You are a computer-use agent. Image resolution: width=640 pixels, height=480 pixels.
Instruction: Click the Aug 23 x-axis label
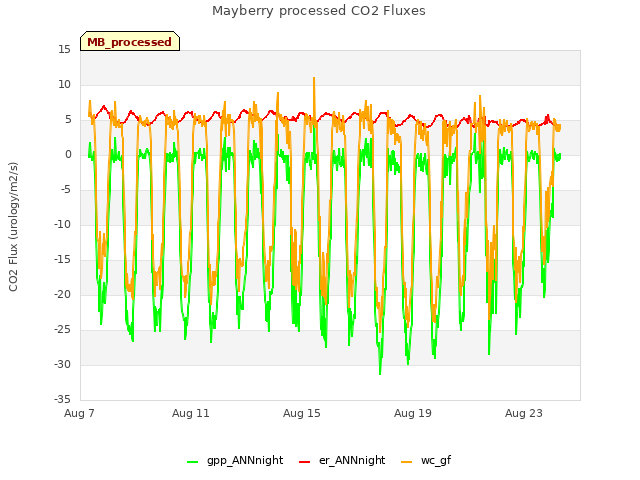click(x=524, y=413)
